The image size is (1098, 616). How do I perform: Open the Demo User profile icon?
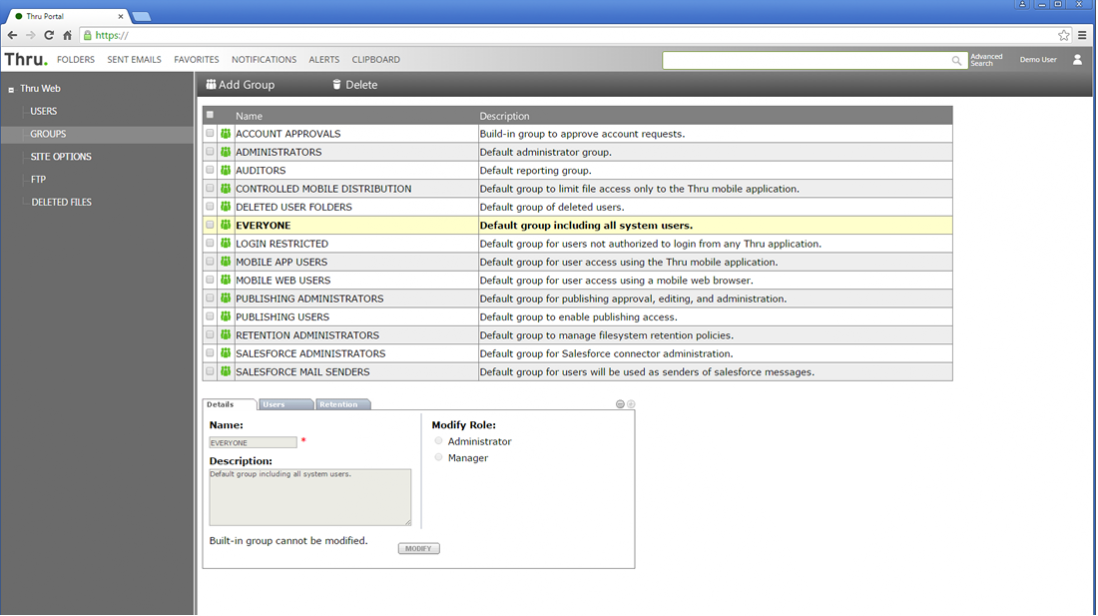coord(1077,60)
